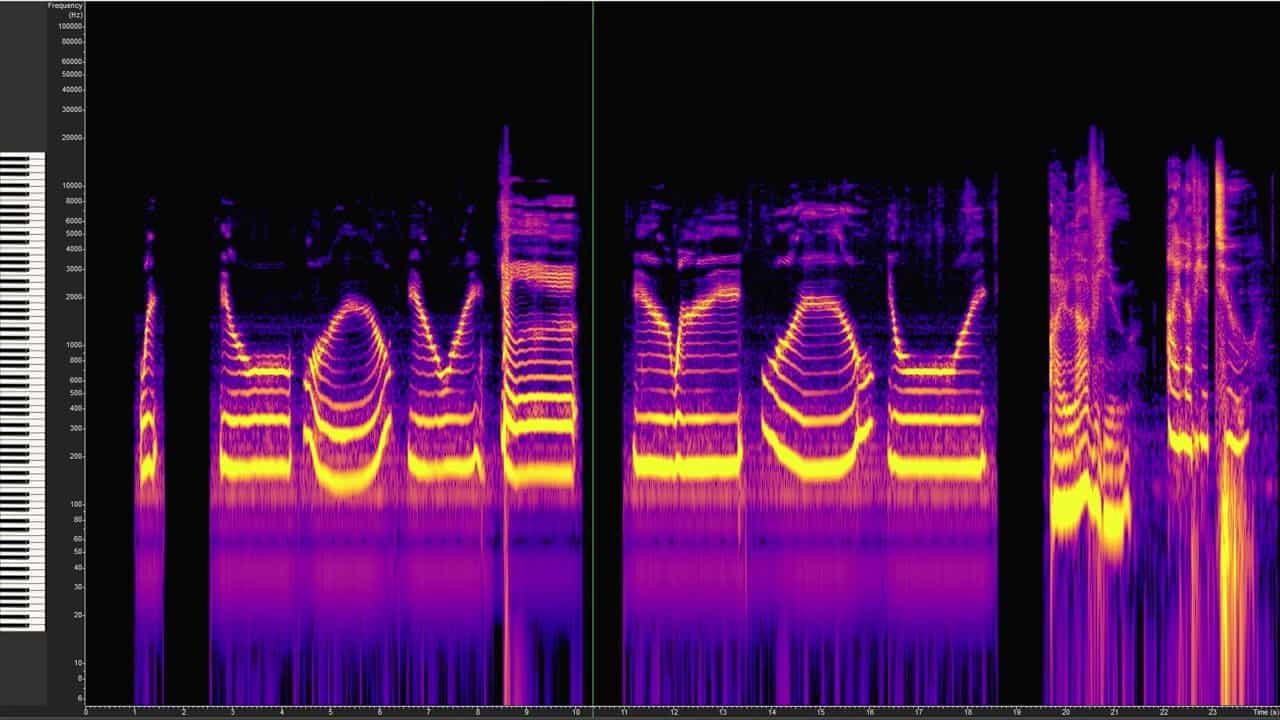Click the 5 second mark on time ruler

point(330,712)
